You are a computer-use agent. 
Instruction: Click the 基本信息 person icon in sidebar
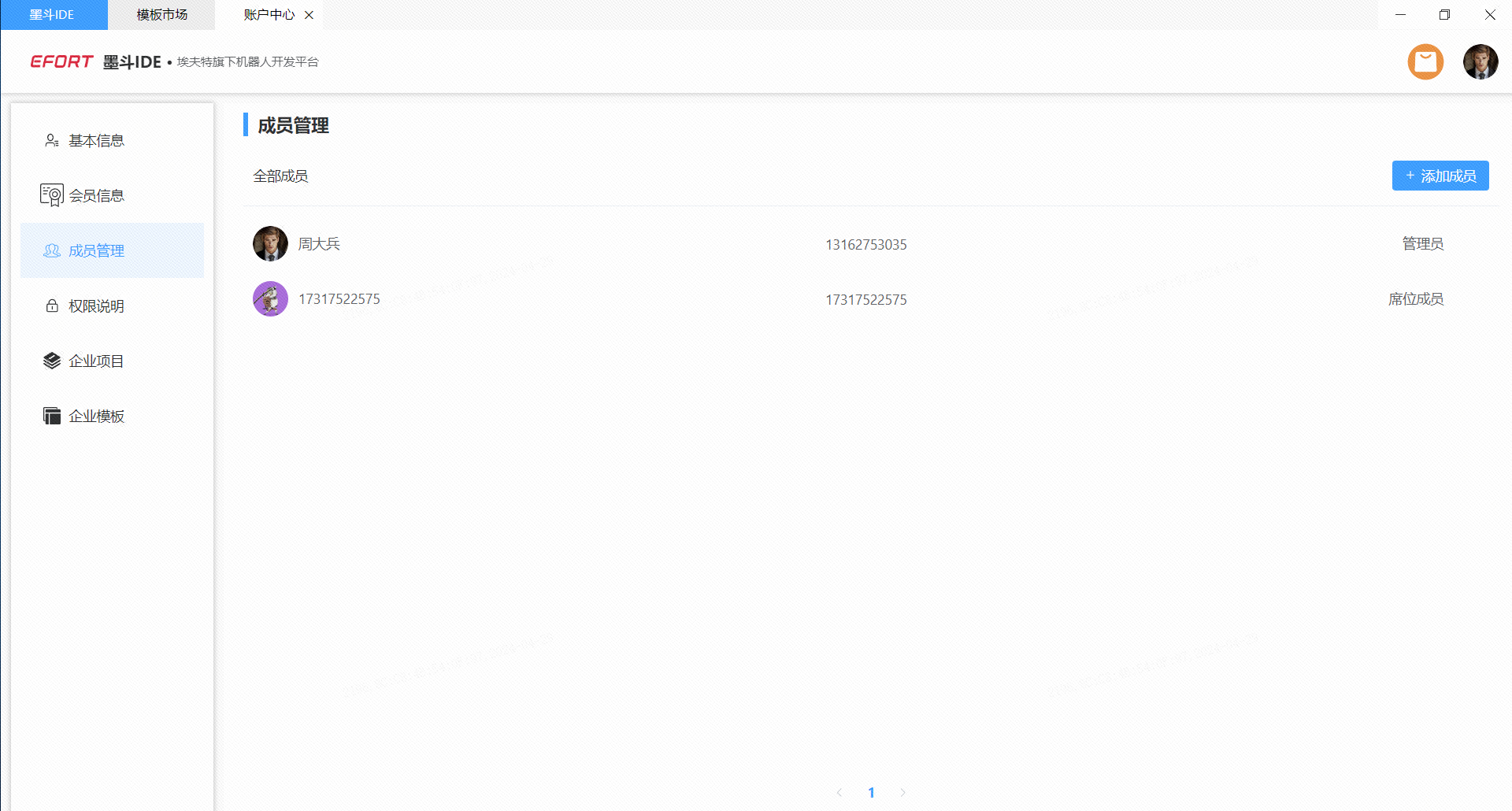pyautogui.click(x=52, y=141)
